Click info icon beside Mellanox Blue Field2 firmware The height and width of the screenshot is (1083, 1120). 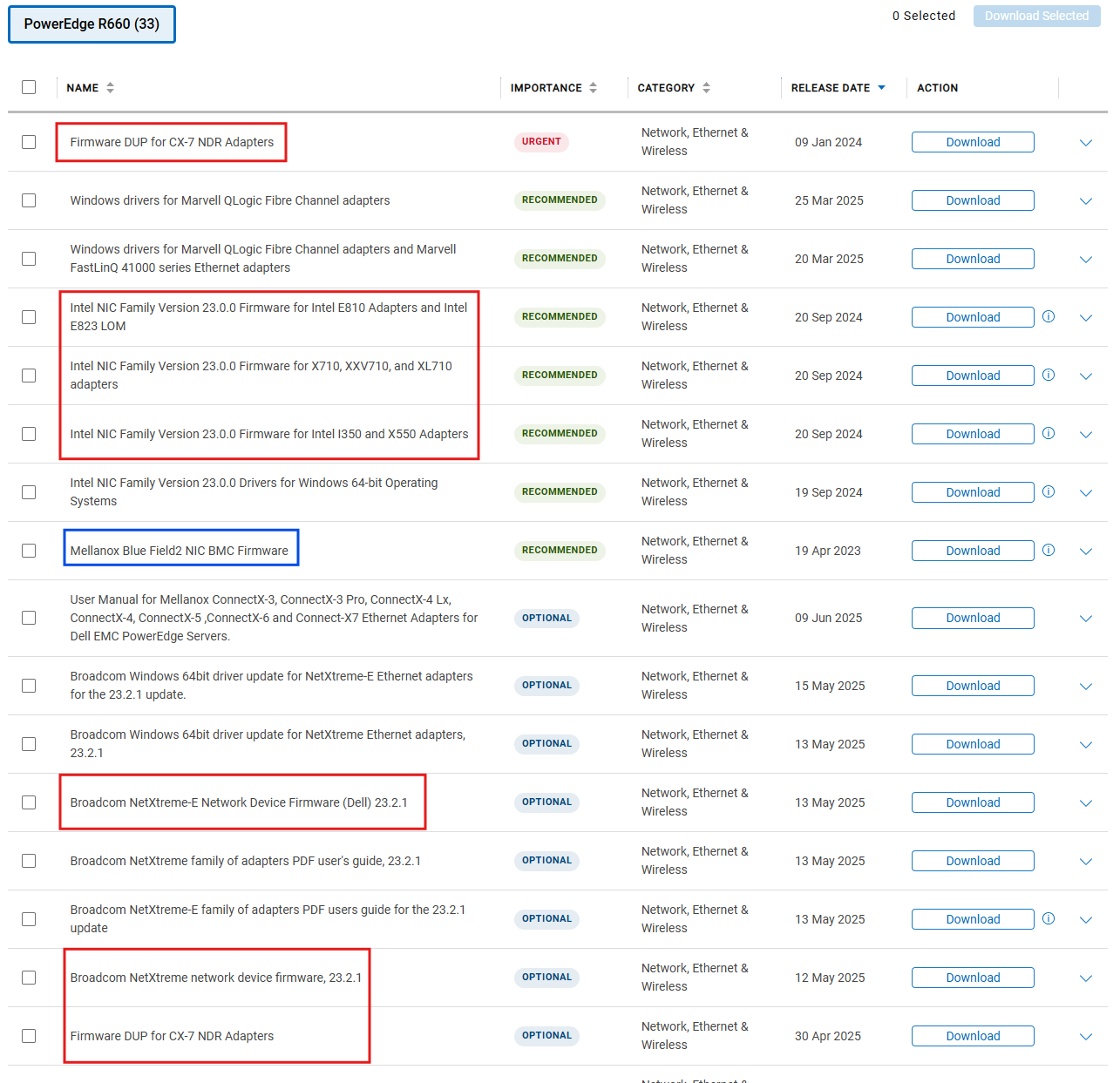click(1049, 551)
